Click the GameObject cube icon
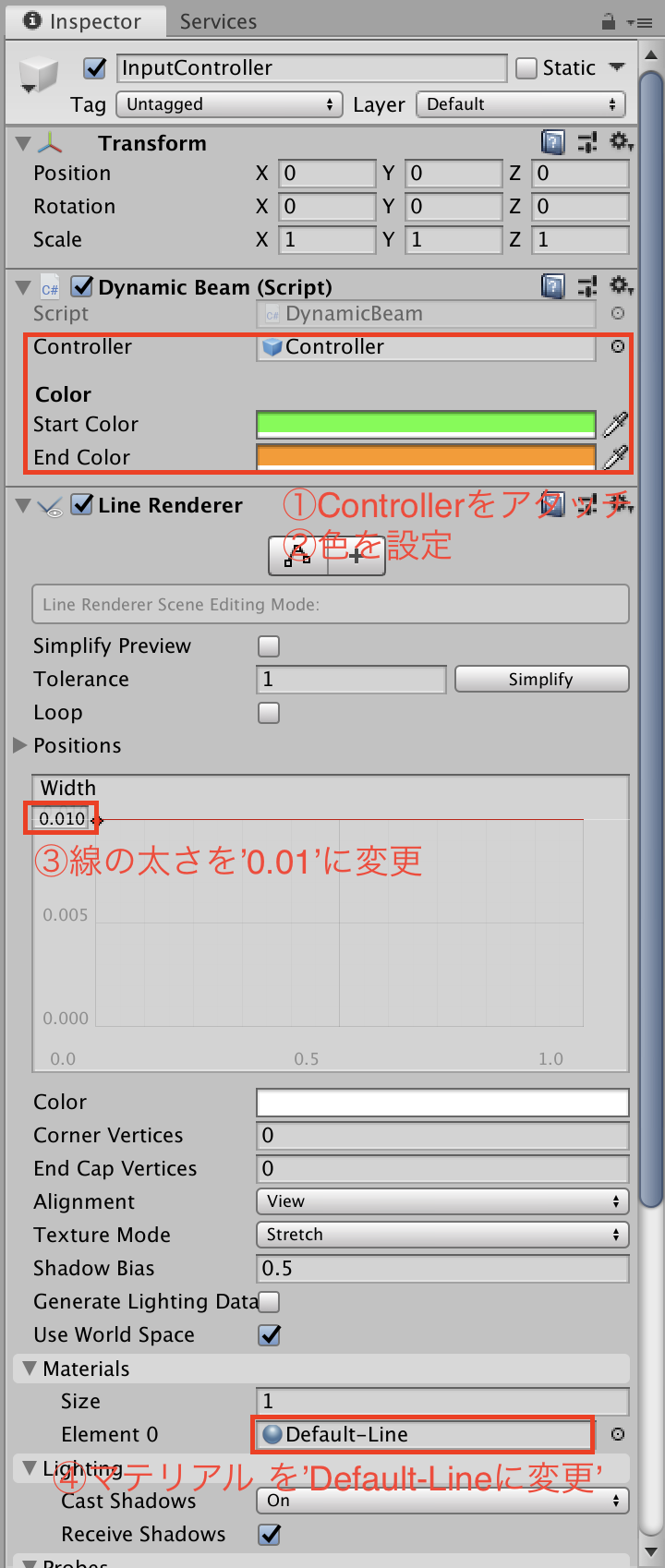The height and width of the screenshot is (1568, 665). [x=39, y=75]
